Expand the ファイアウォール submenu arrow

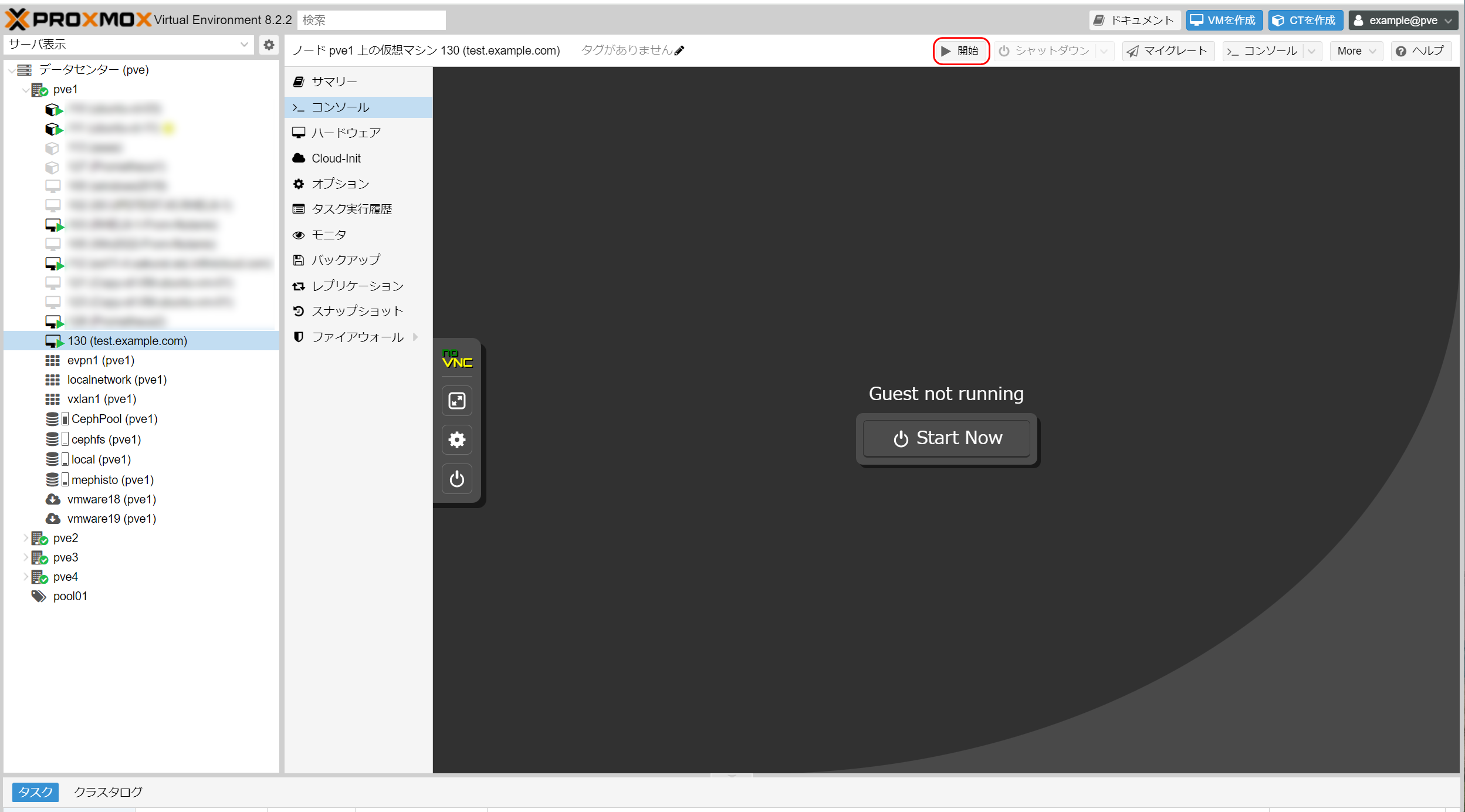[415, 337]
